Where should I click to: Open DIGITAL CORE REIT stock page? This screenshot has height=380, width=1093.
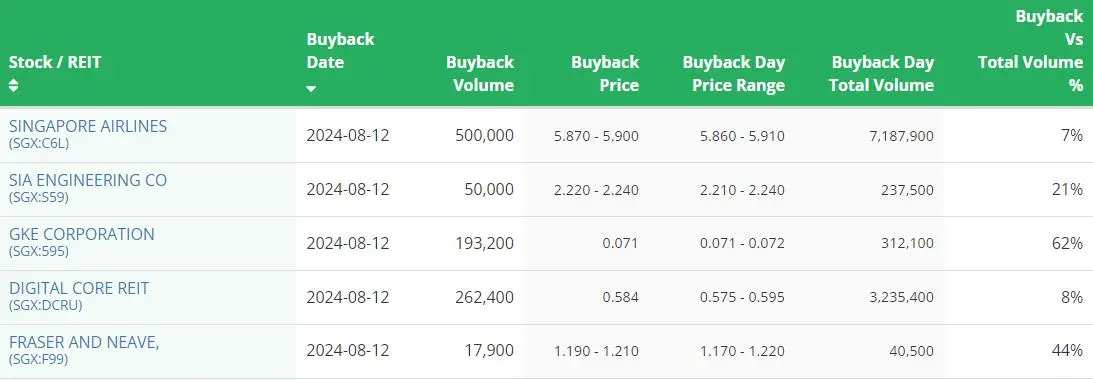79,288
